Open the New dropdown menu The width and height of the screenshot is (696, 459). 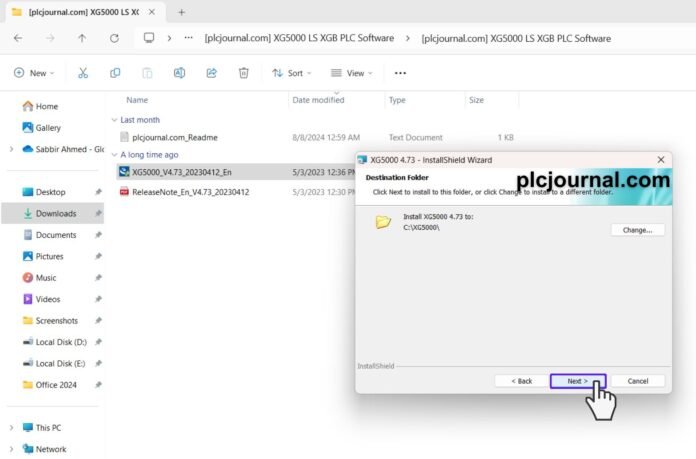tap(34, 73)
